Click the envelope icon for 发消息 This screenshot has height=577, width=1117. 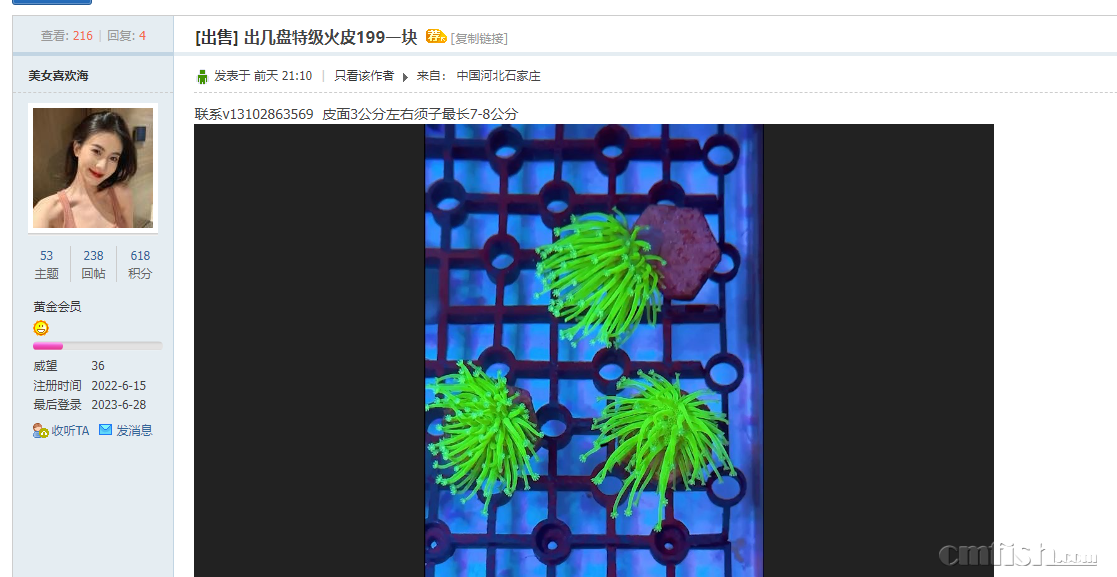105,430
